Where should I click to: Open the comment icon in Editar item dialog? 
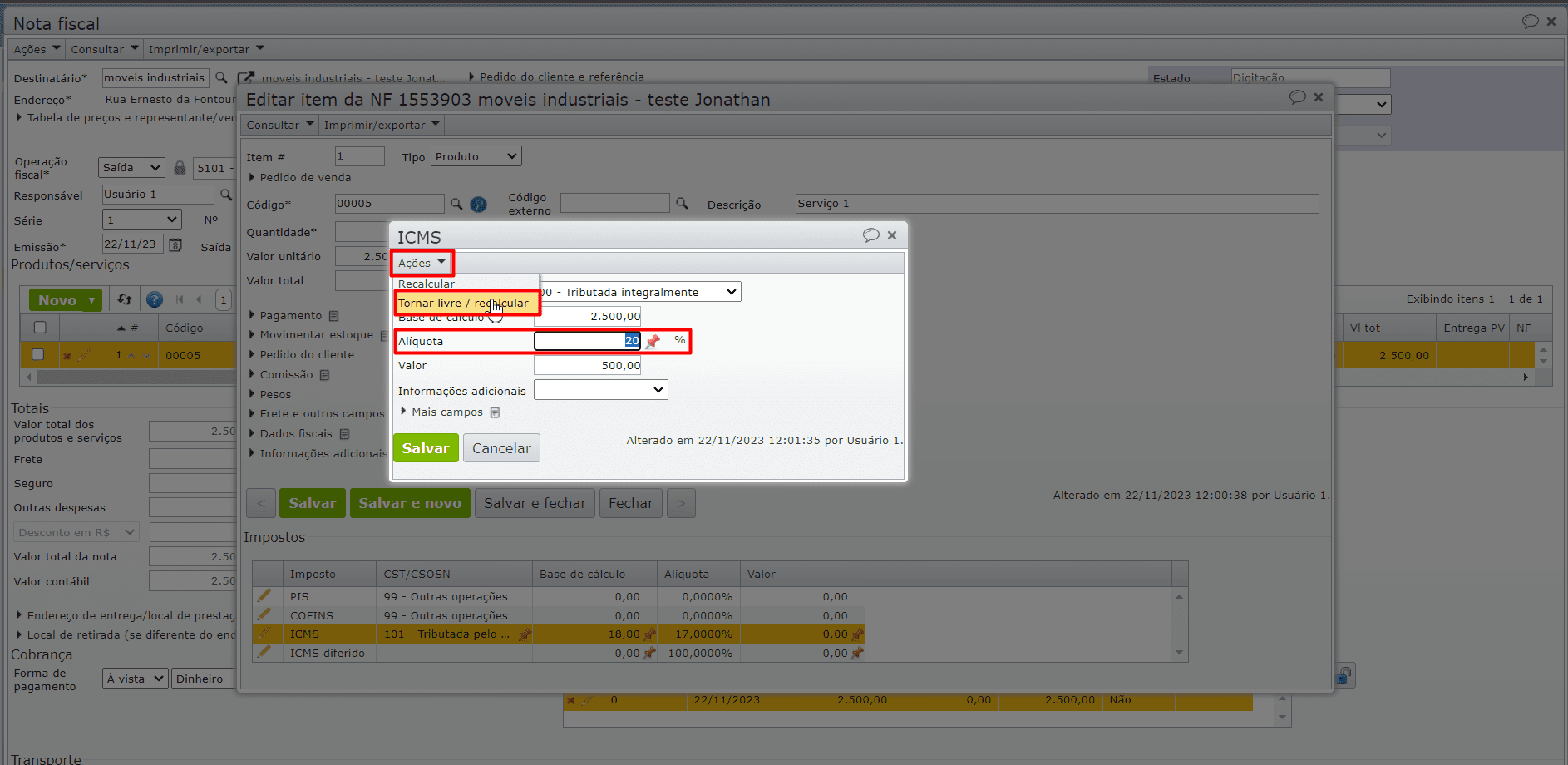tap(1297, 97)
